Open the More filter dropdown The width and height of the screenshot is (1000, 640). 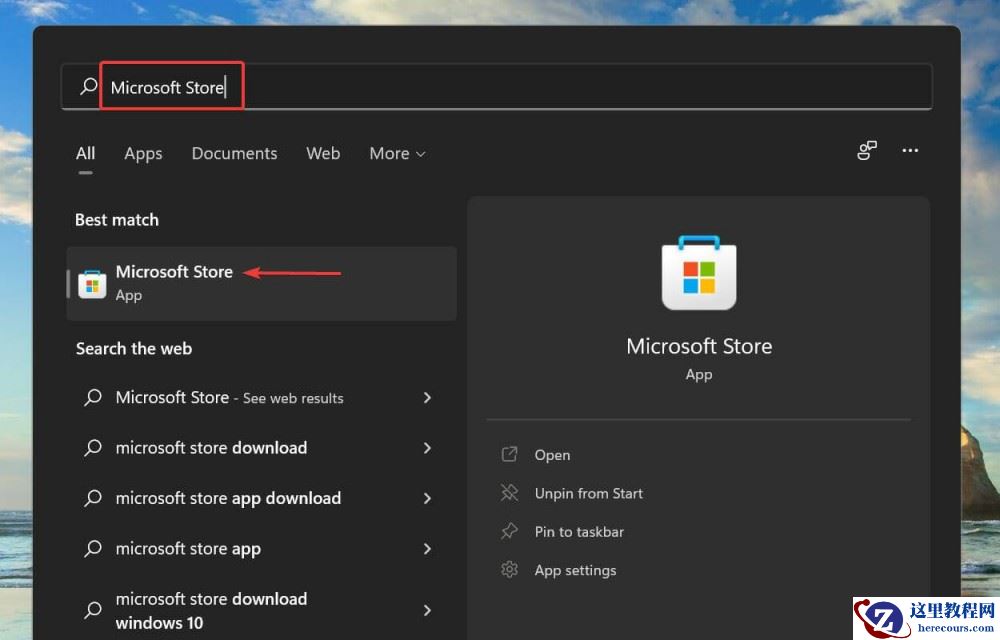coord(396,153)
